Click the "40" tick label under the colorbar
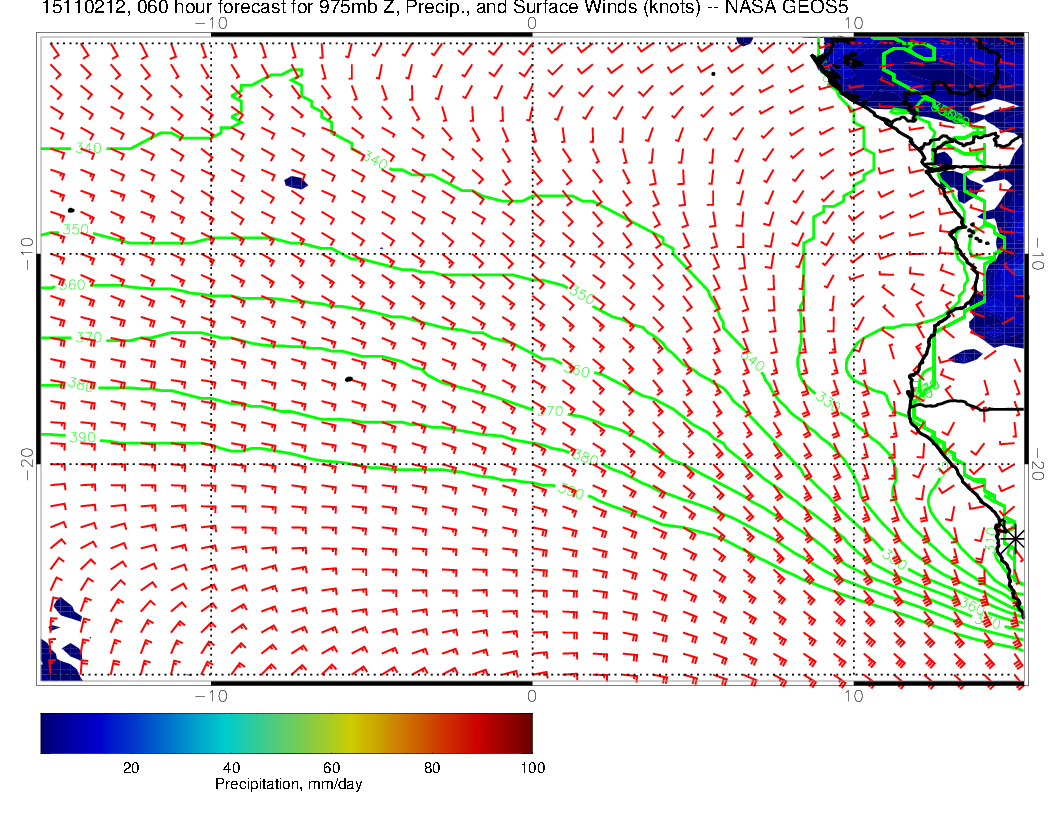Screen dimensions: 1056x816 (231, 768)
